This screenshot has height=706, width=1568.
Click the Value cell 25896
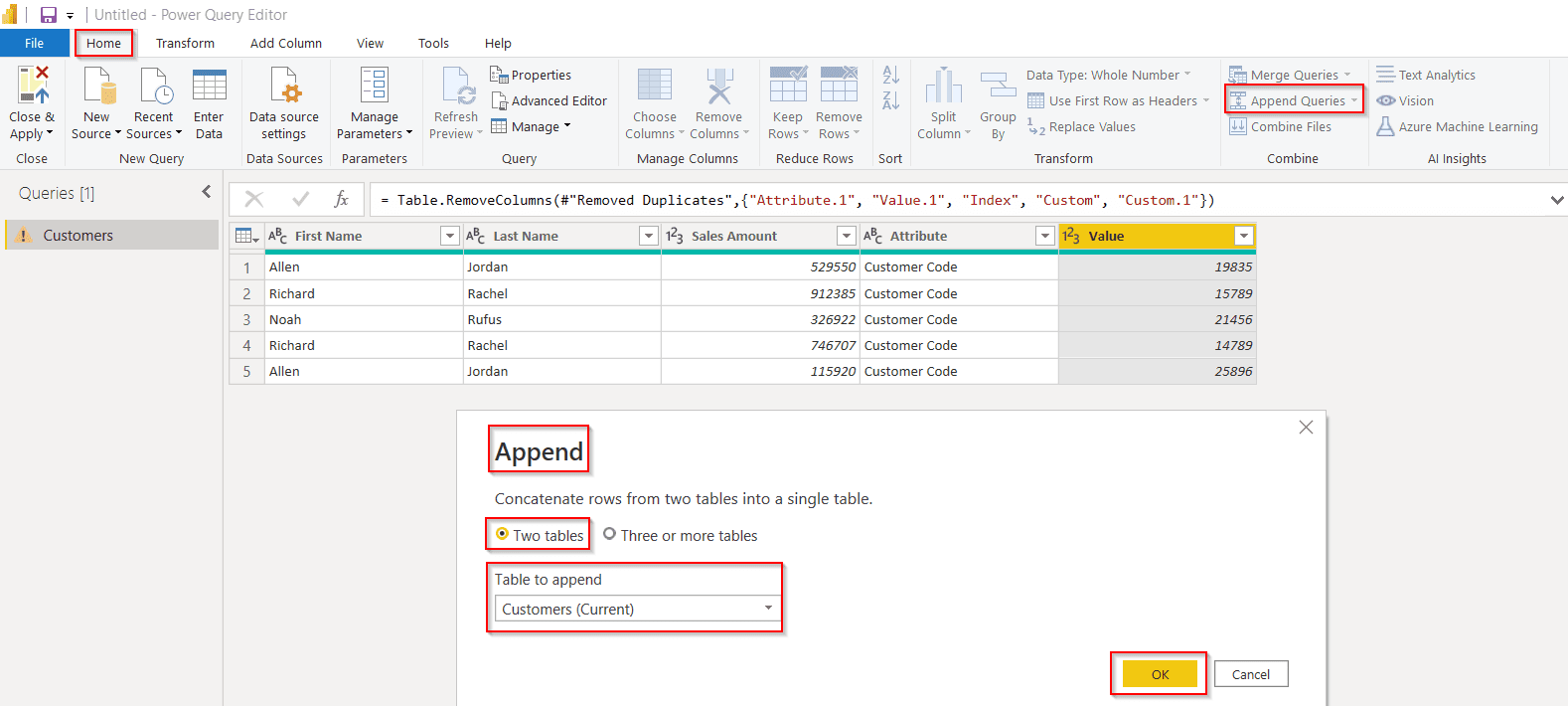(1158, 371)
